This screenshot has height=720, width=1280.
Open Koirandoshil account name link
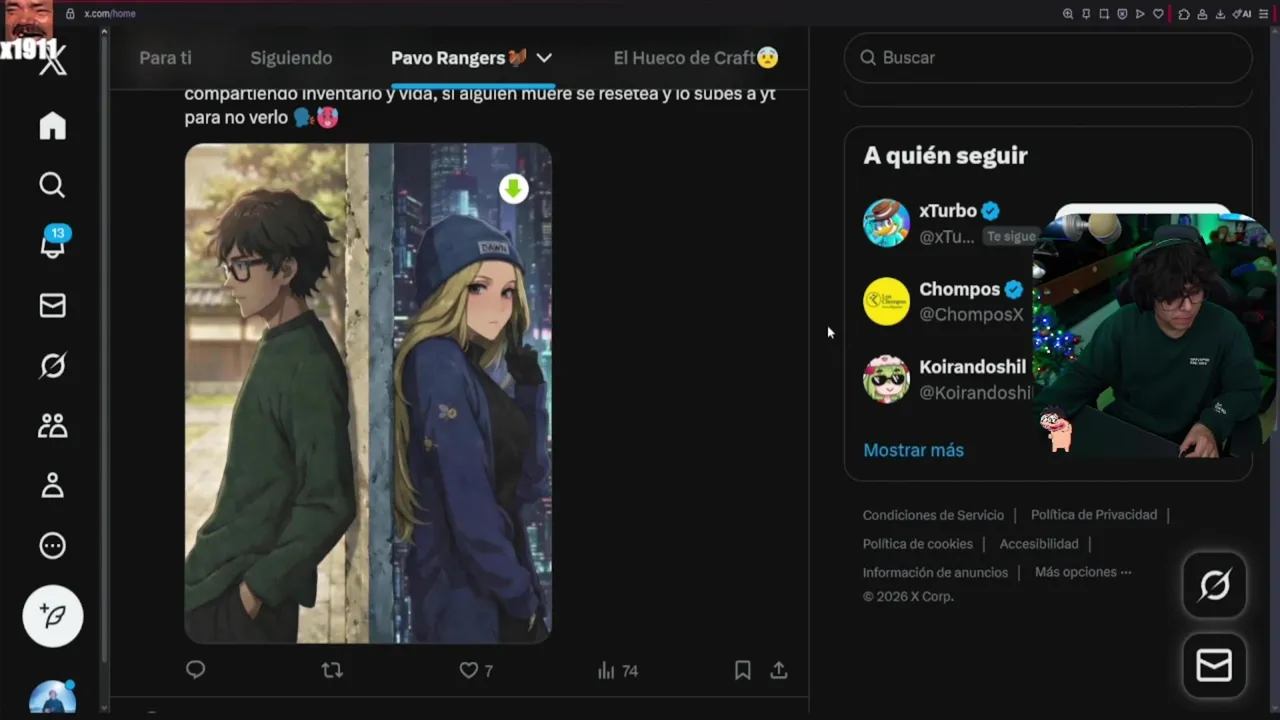click(x=973, y=367)
